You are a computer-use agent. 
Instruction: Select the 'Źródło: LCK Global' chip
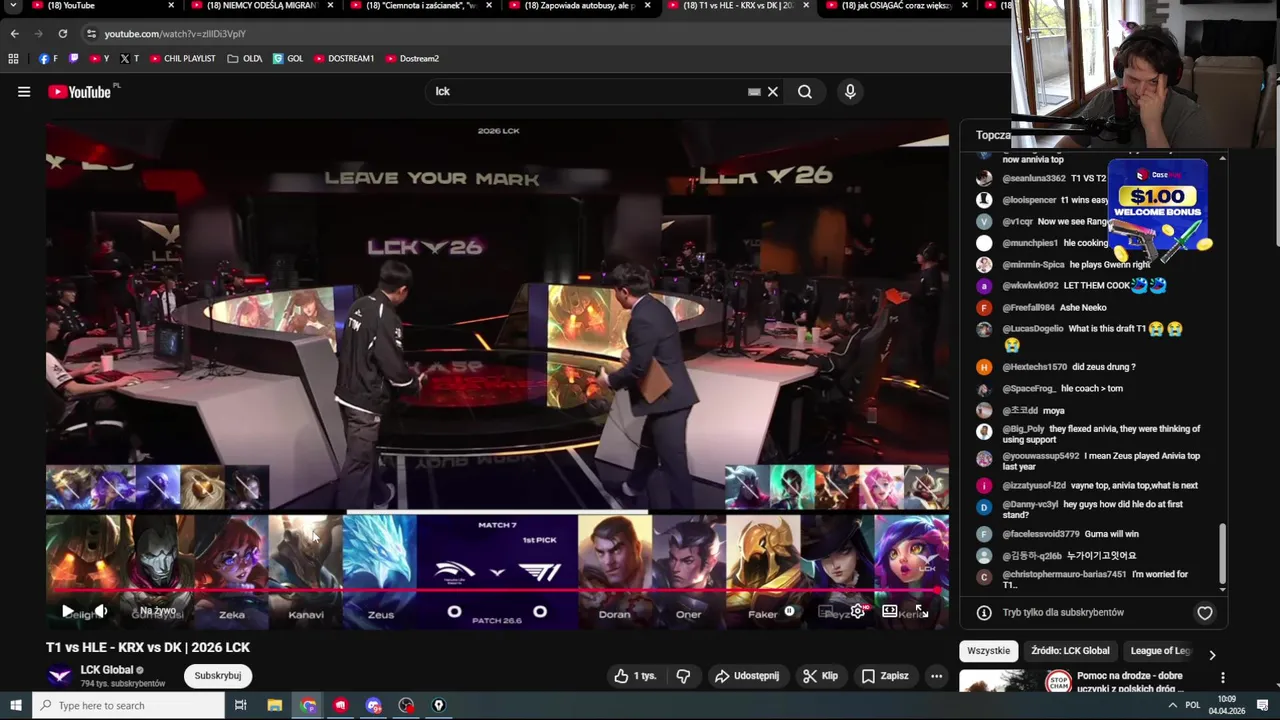pyautogui.click(x=1070, y=651)
